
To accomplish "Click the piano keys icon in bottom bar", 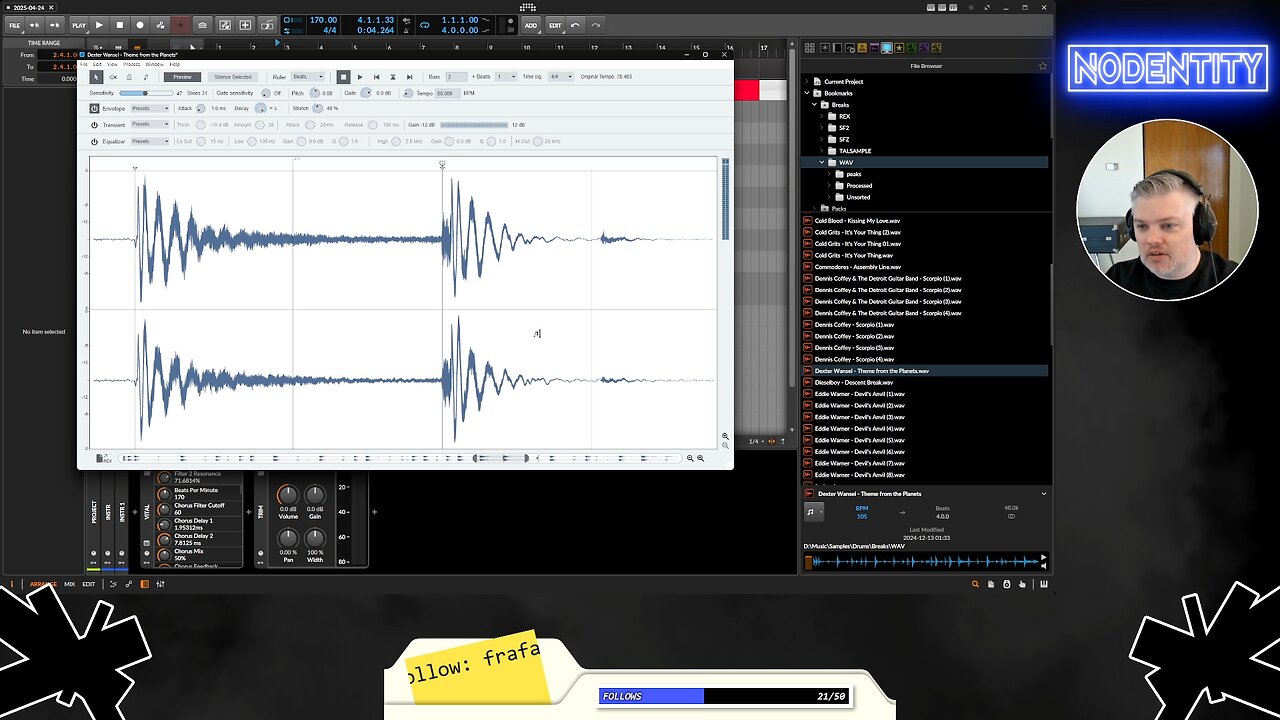I will tap(1043, 584).
